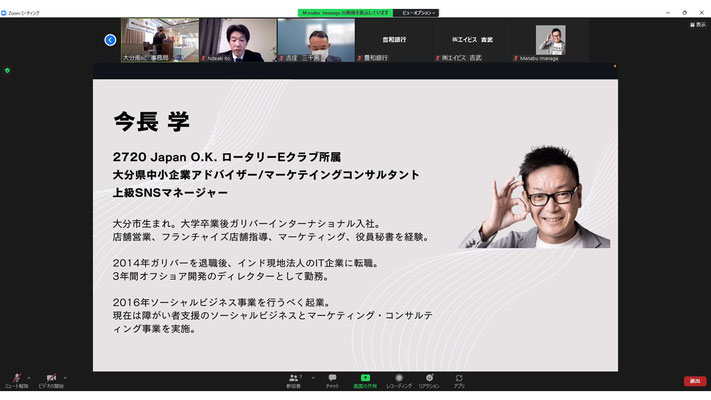This screenshot has width=711, height=400.
Task: Select Manabu Imanaga's participant tile
Action: pyautogui.click(x=550, y=40)
